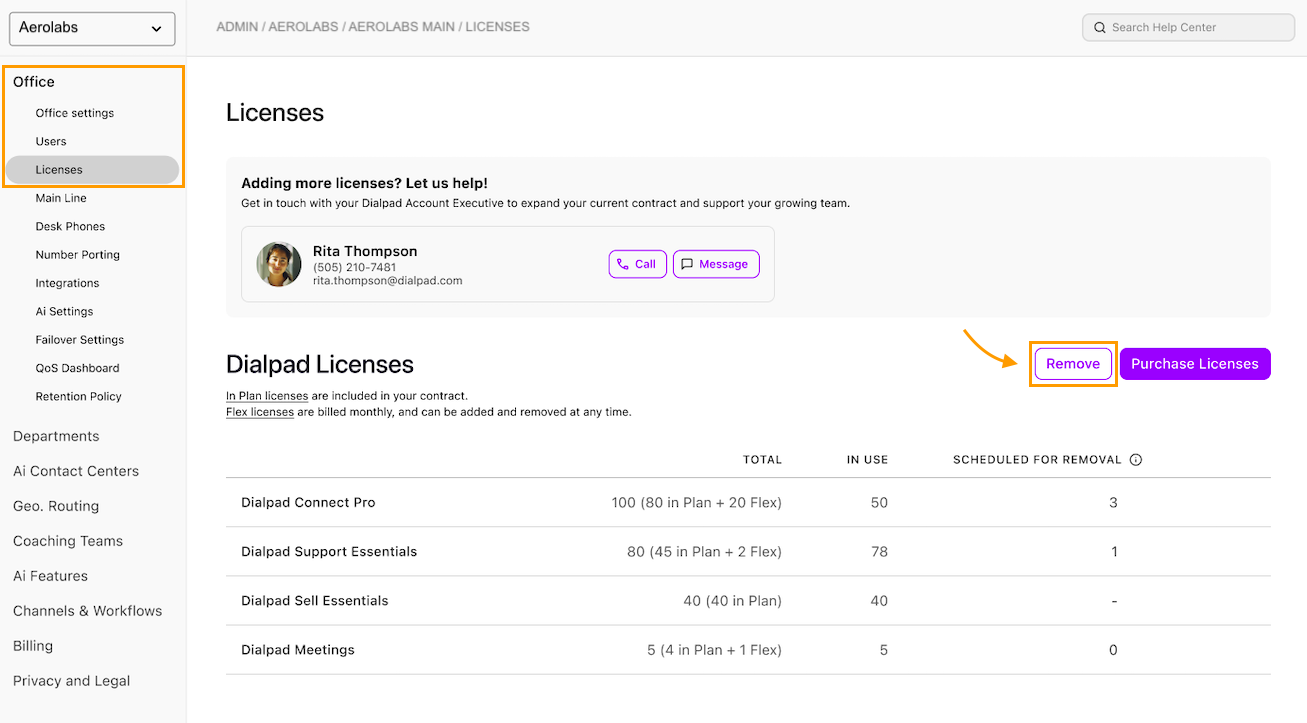Image resolution: width=1307 pixels, height=723 pixels.
Task: Click phone number (505) 210-7481
Action: (x=354, y=267)
